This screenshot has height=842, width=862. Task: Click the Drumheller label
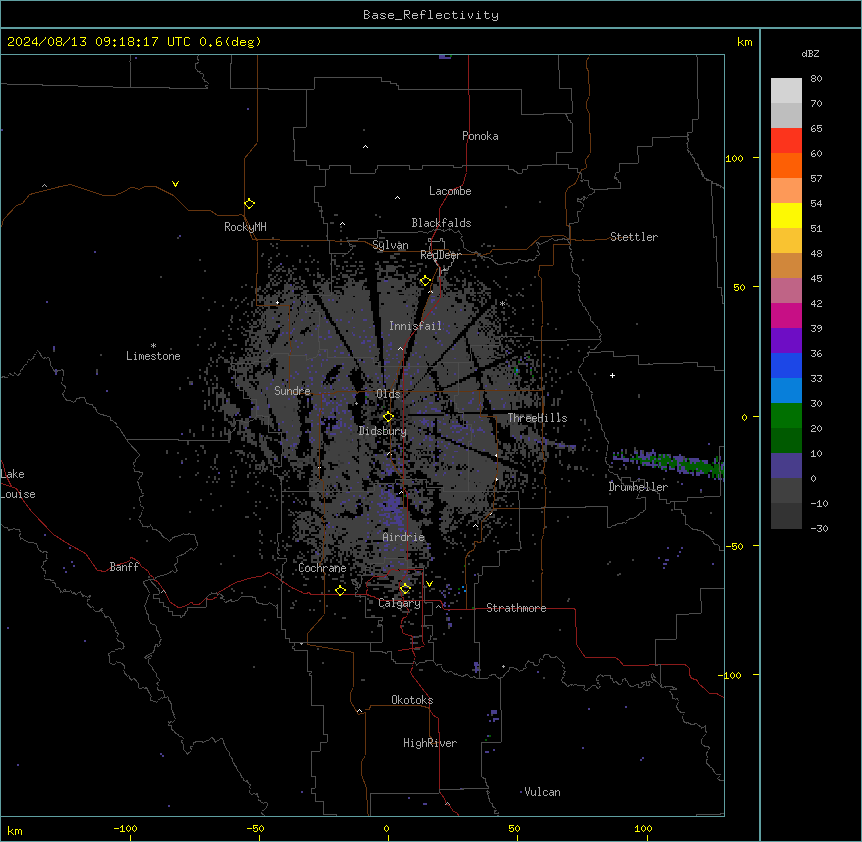(x=638, y=487)
